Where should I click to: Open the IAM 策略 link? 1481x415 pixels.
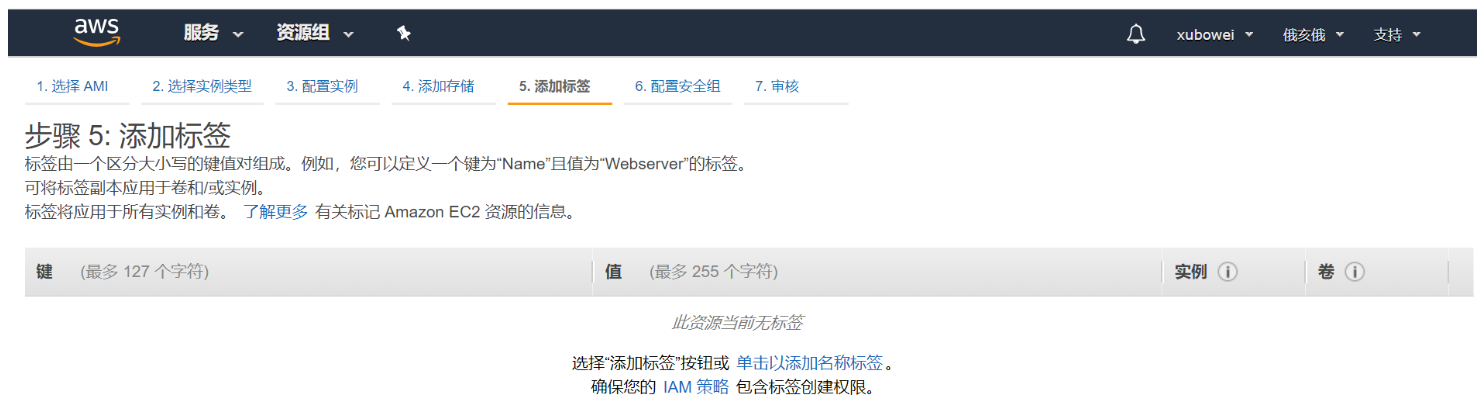tap(696, 388)
